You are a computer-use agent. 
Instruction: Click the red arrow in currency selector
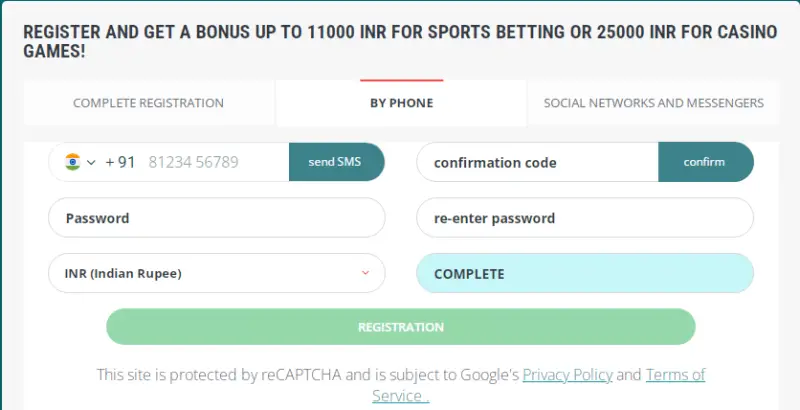pyautogui.click(x=365, y=273)
